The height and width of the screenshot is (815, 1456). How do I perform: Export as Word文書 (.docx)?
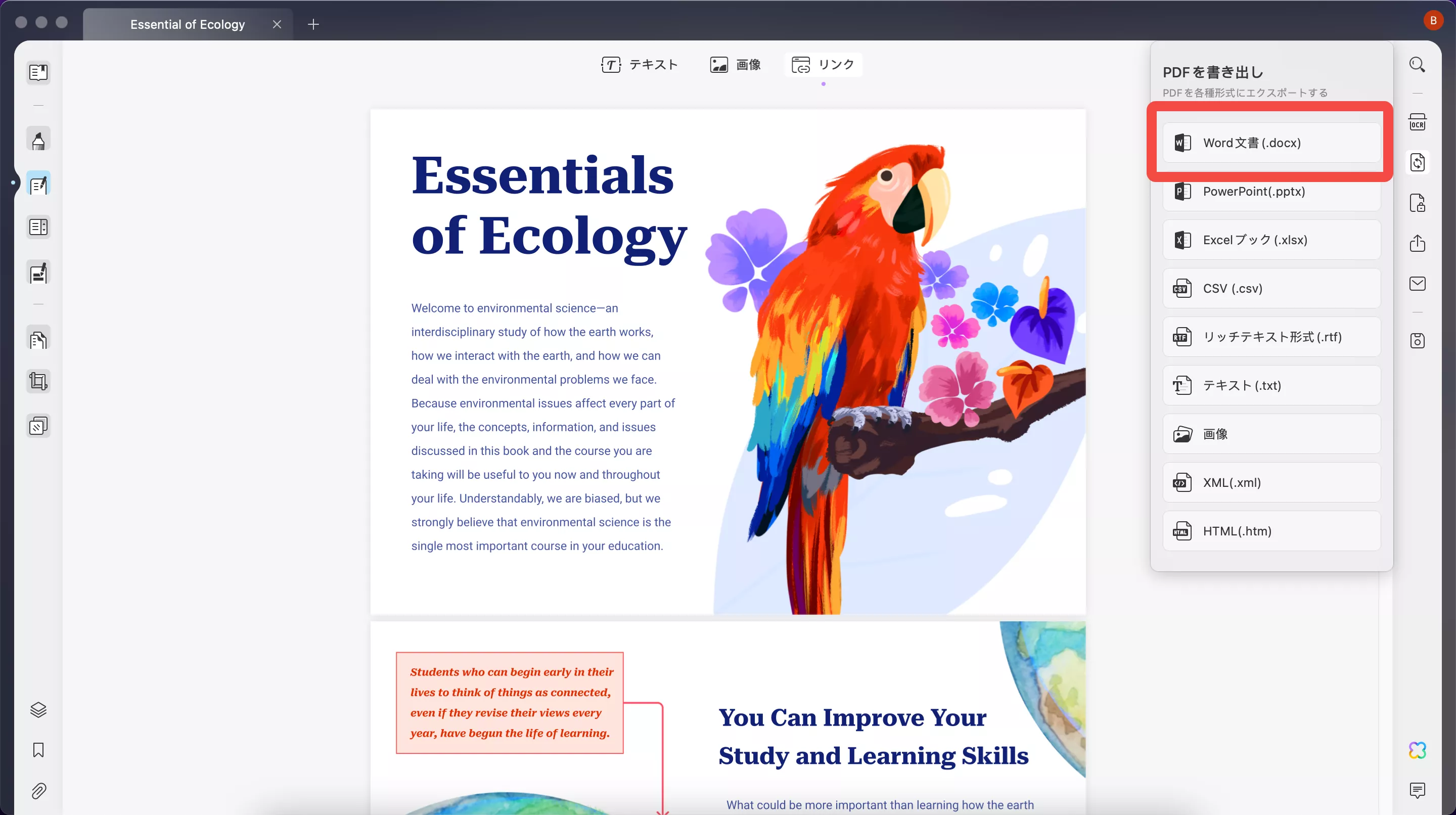pos(1271,143)
